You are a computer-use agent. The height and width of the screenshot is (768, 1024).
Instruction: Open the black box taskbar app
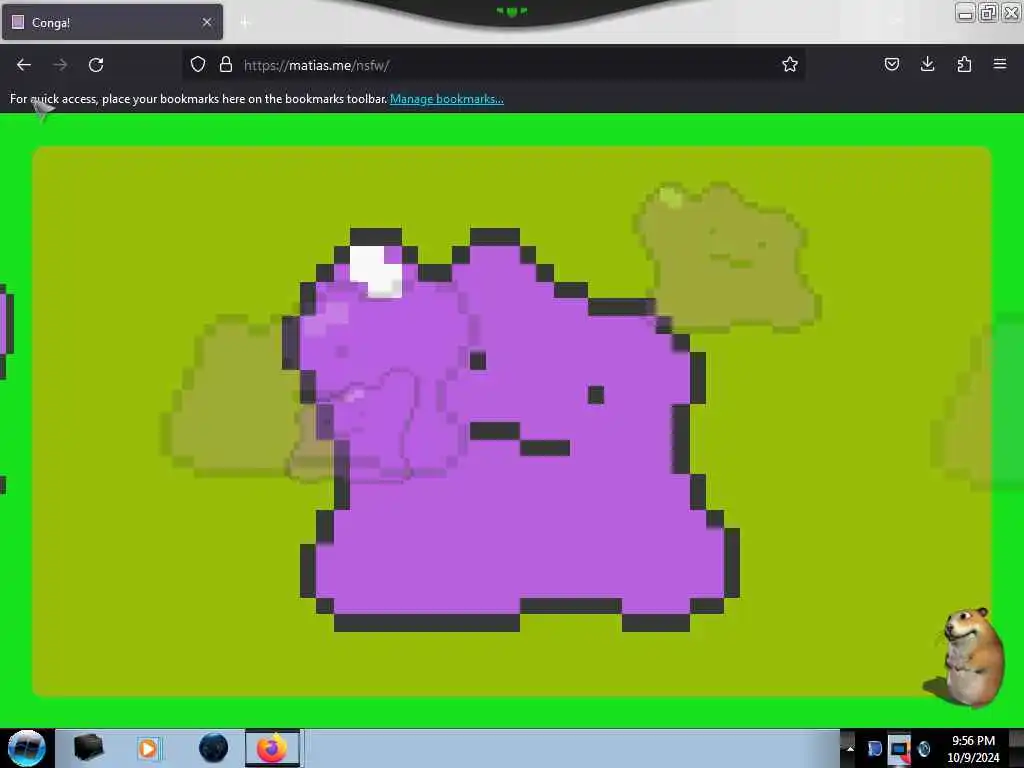[88, 748]
